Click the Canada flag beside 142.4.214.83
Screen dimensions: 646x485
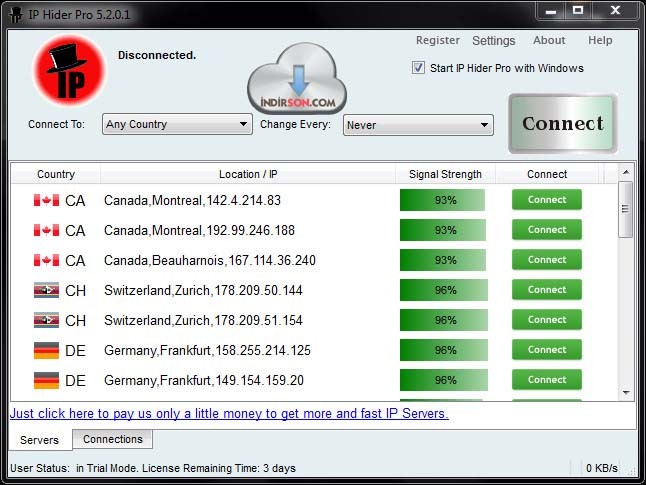(x=46, y=200)
